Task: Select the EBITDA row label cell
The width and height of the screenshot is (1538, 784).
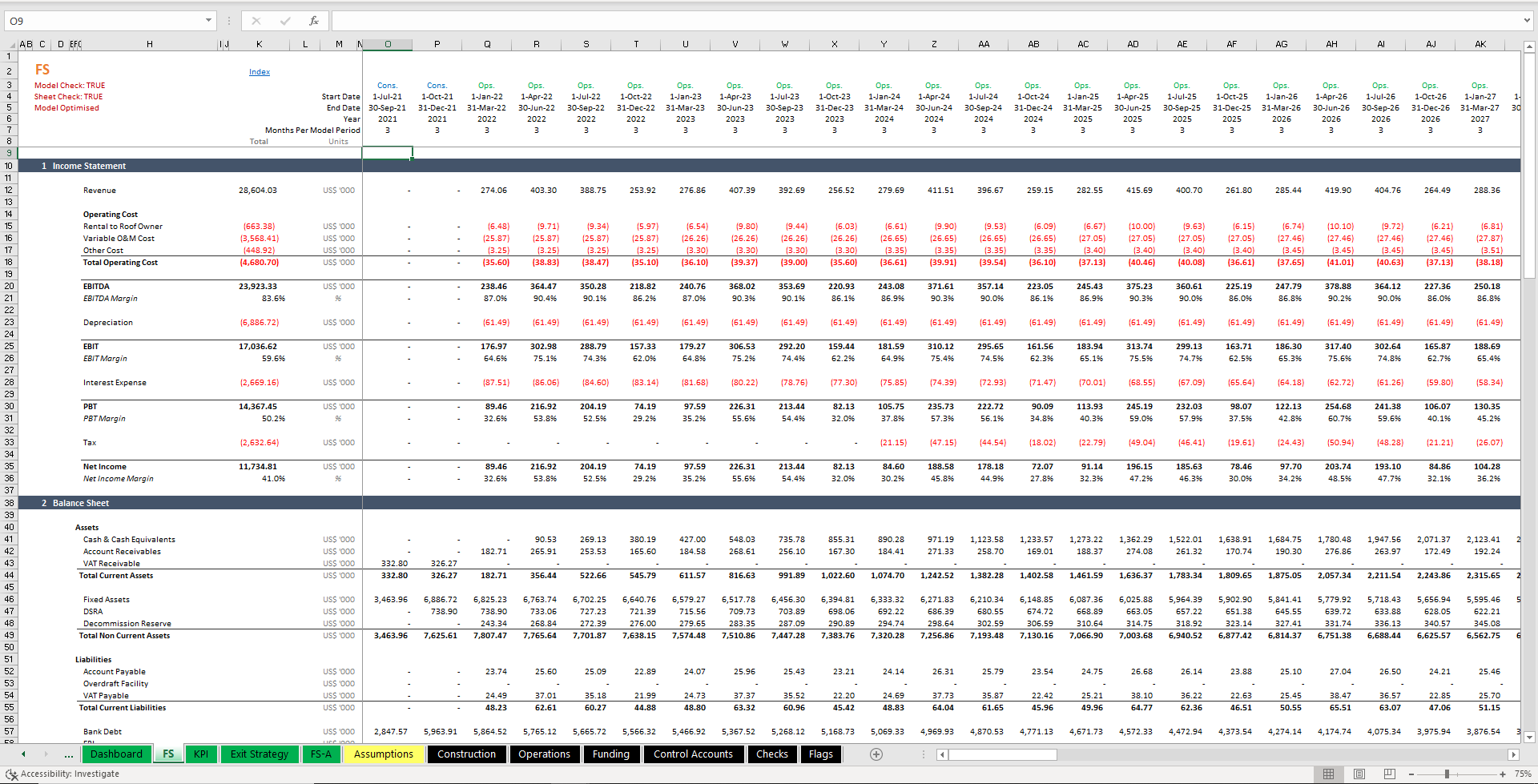Action: coord(96,287)
